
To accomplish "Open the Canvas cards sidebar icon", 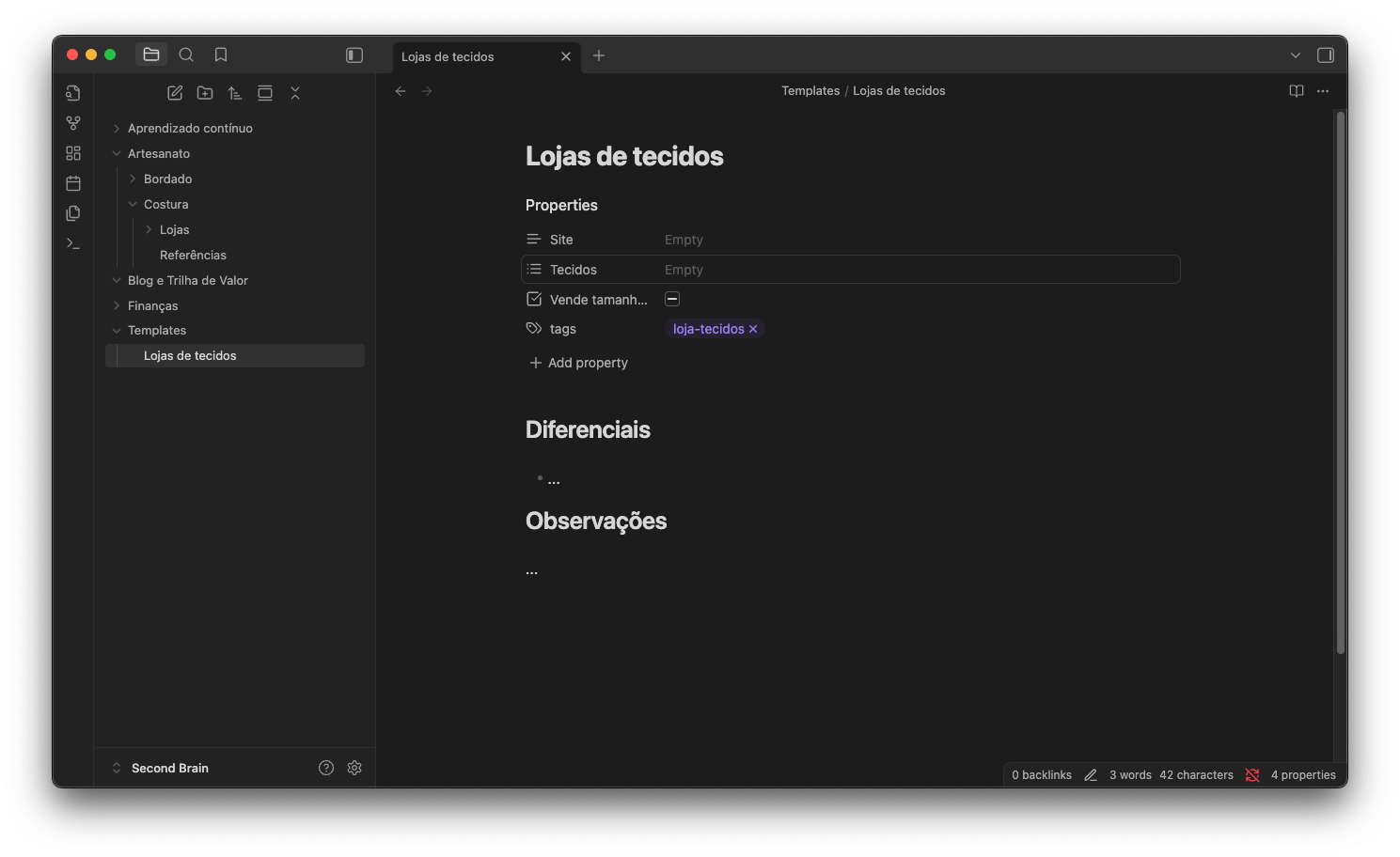I will click(x=73, y=152).
